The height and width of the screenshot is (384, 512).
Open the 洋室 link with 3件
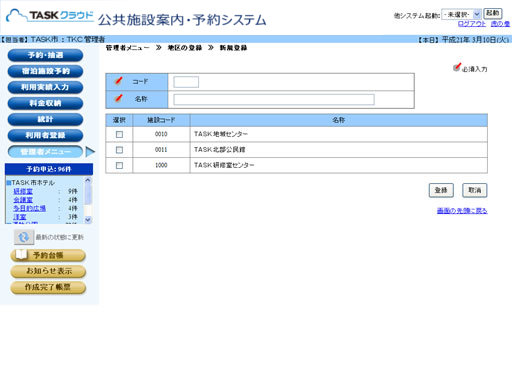tap(20, 217)
